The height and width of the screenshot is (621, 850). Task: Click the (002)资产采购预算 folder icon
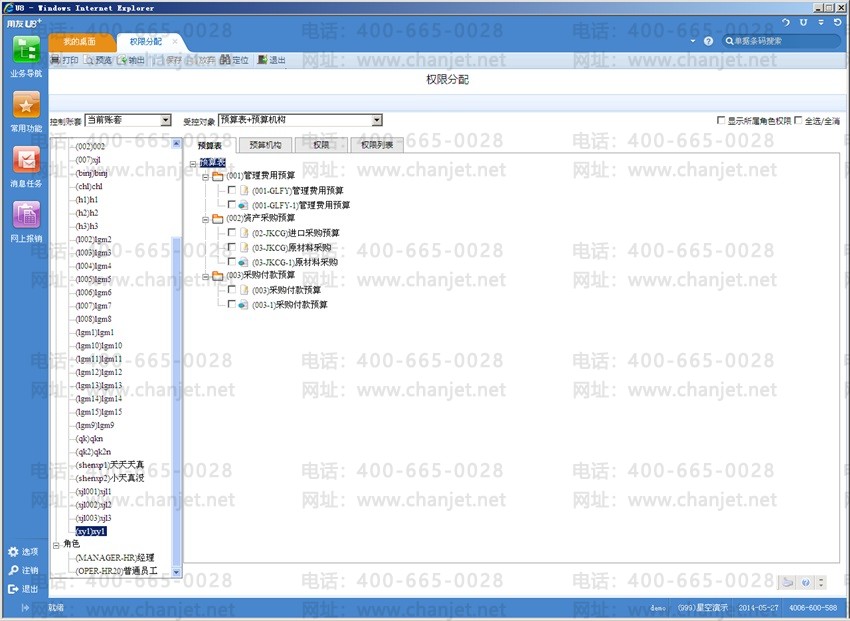218,219
